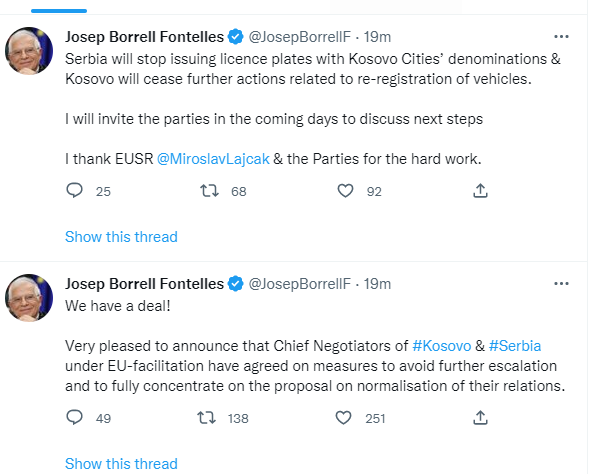Image resolution: width=601 pixels, height=474 pixels.
Task: Like the tweet with 92 likes
Action: (345, 190)
